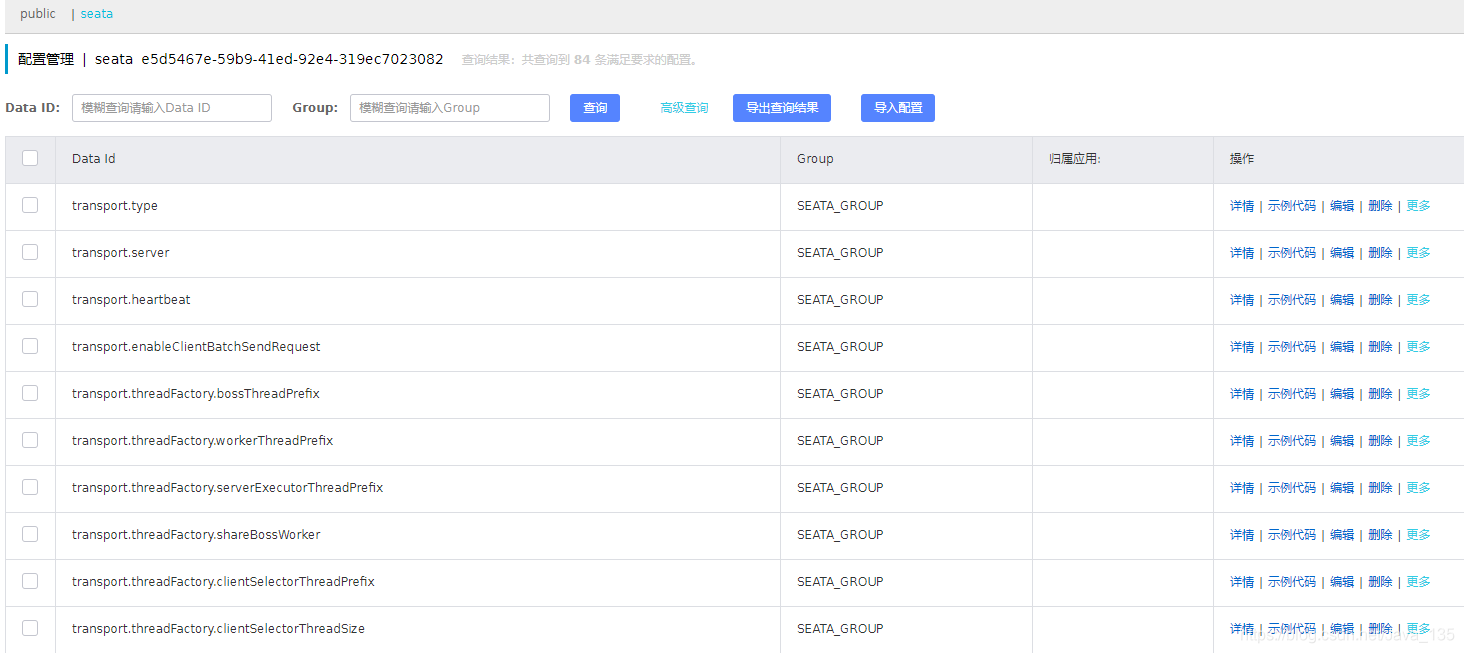1464x653 pixels.
Task: Click 导入配置 import button
Action: tap(898, 108)
